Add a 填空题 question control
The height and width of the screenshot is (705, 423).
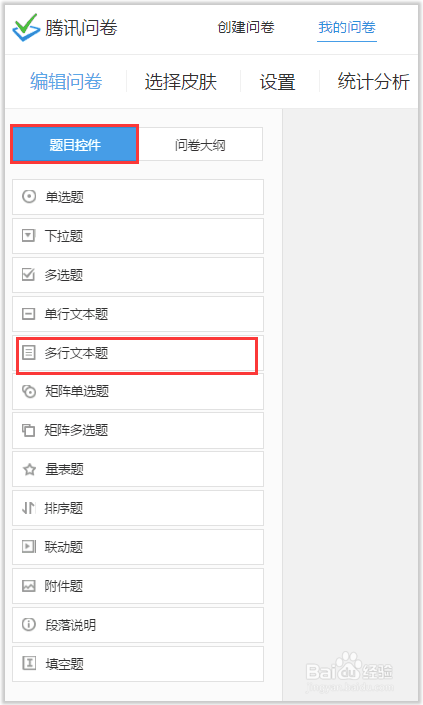pos(138,664)
